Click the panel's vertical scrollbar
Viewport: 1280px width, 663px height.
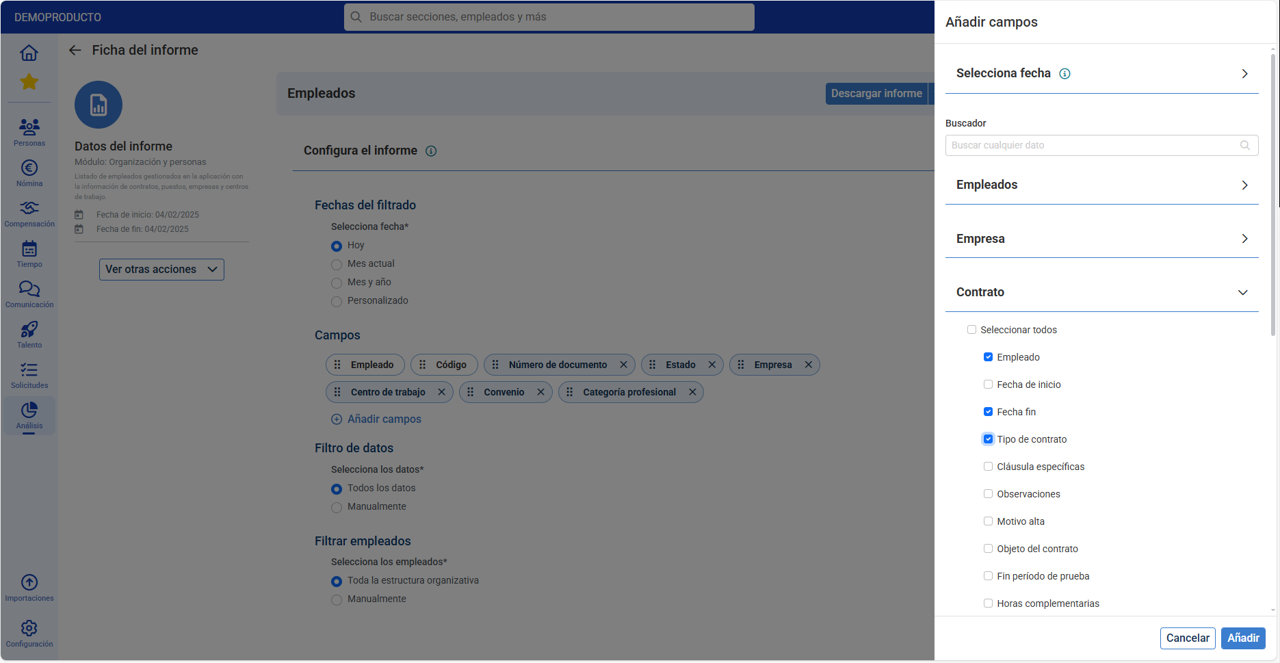[x=1273, y=195]
